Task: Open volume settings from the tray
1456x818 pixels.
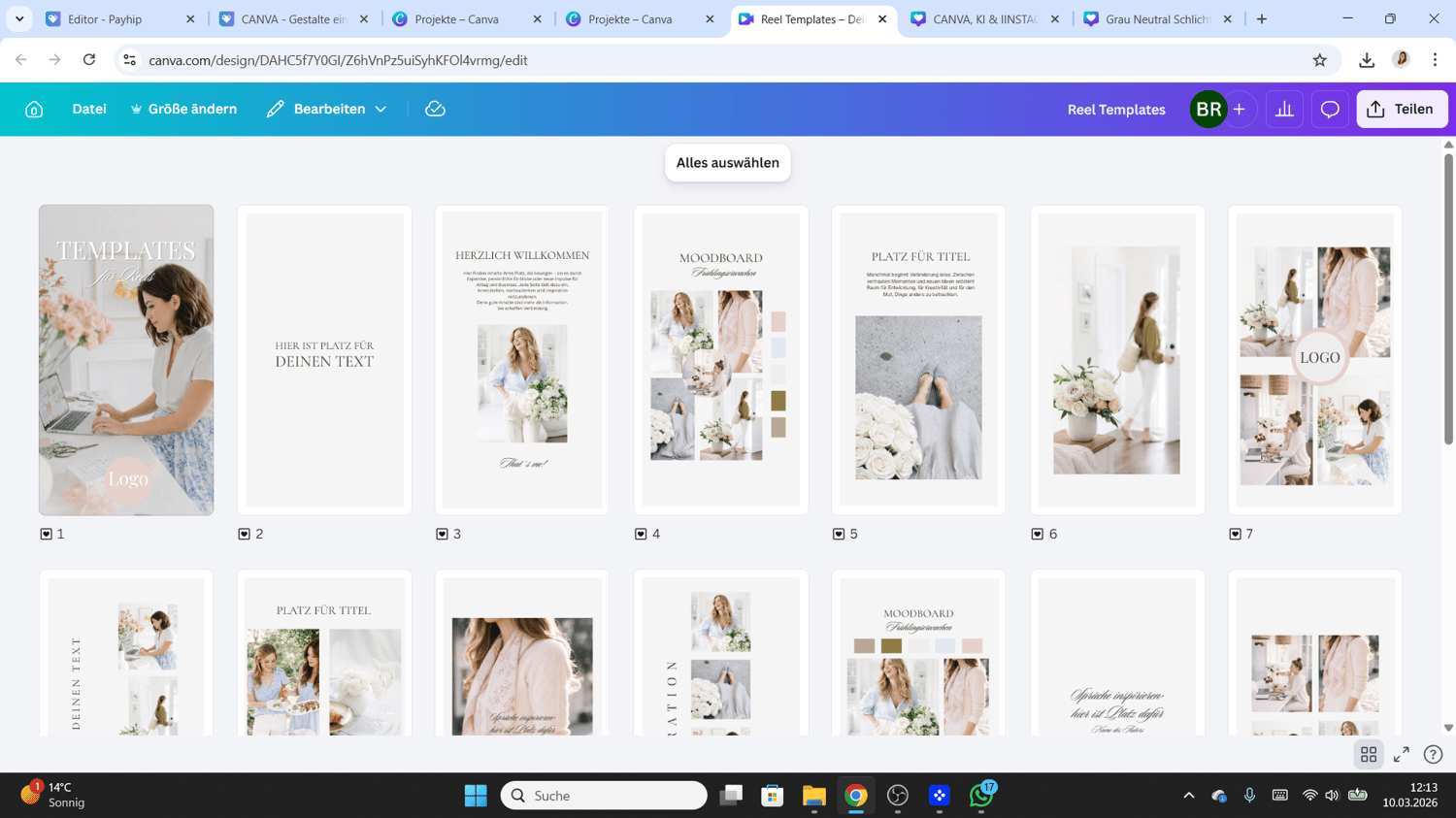Action: pyautogui.click(x=1332, y=796)
